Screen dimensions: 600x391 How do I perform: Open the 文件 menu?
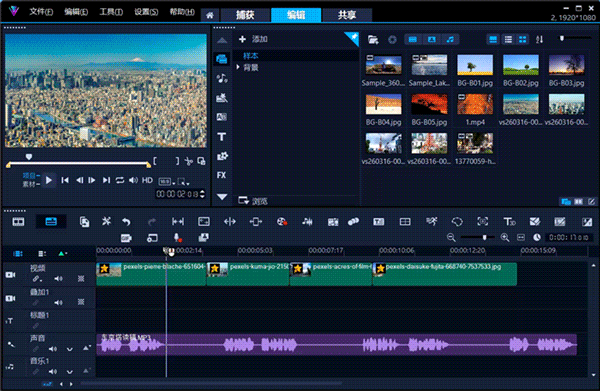[x=41, y=11]
